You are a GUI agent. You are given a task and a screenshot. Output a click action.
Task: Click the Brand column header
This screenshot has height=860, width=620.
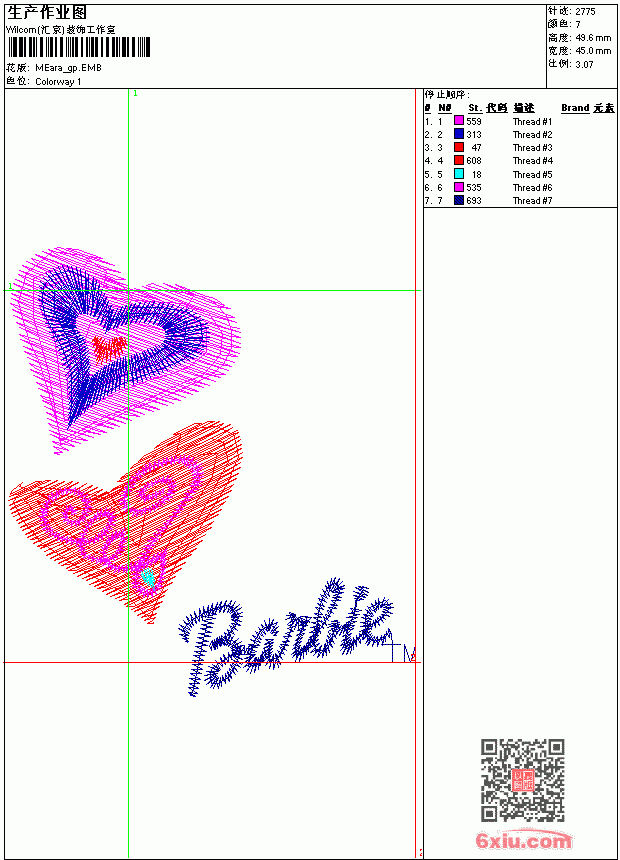pyautogui.click(x=575, y=108)
